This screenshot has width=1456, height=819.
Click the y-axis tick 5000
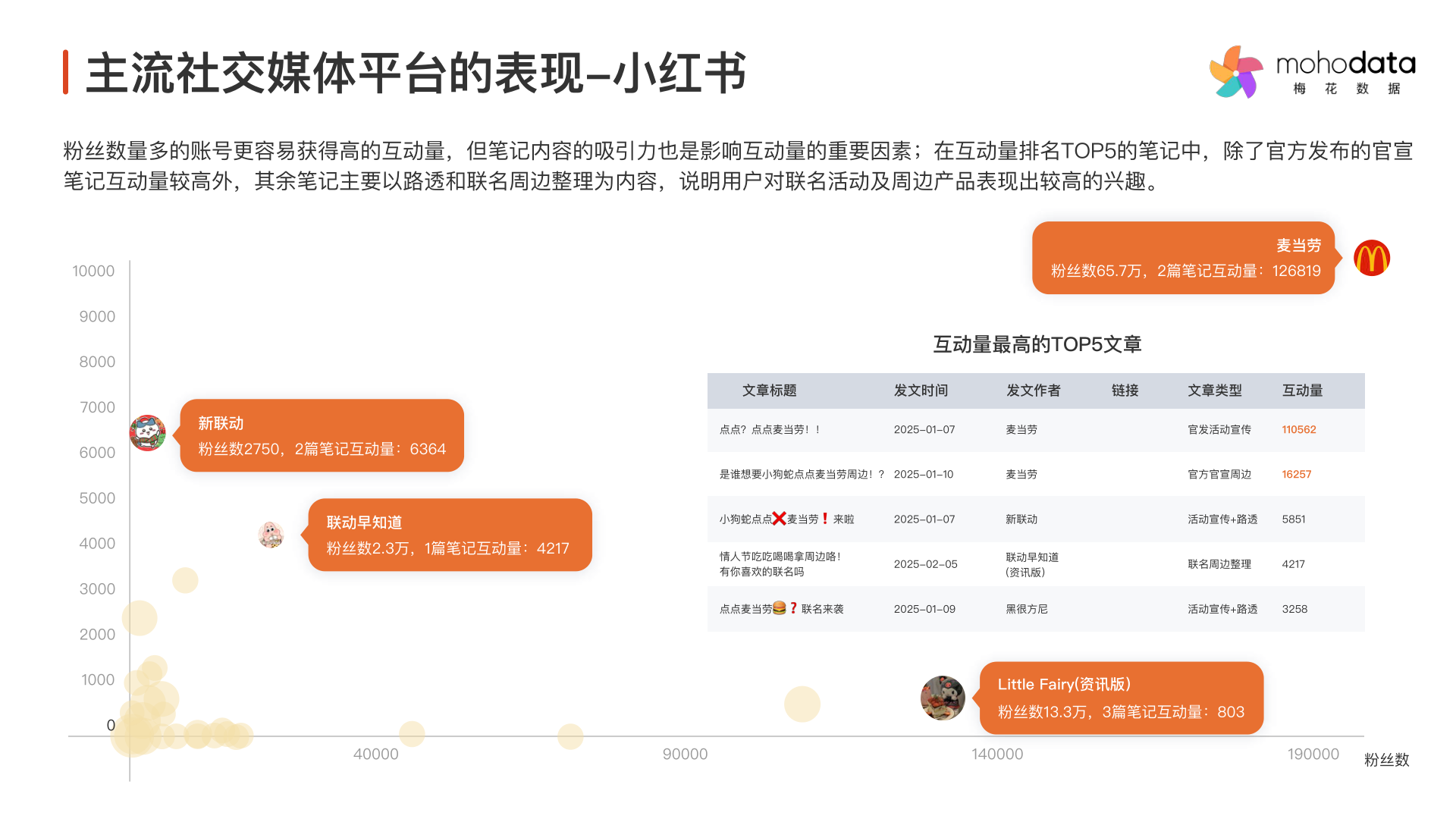coord(97,498)
